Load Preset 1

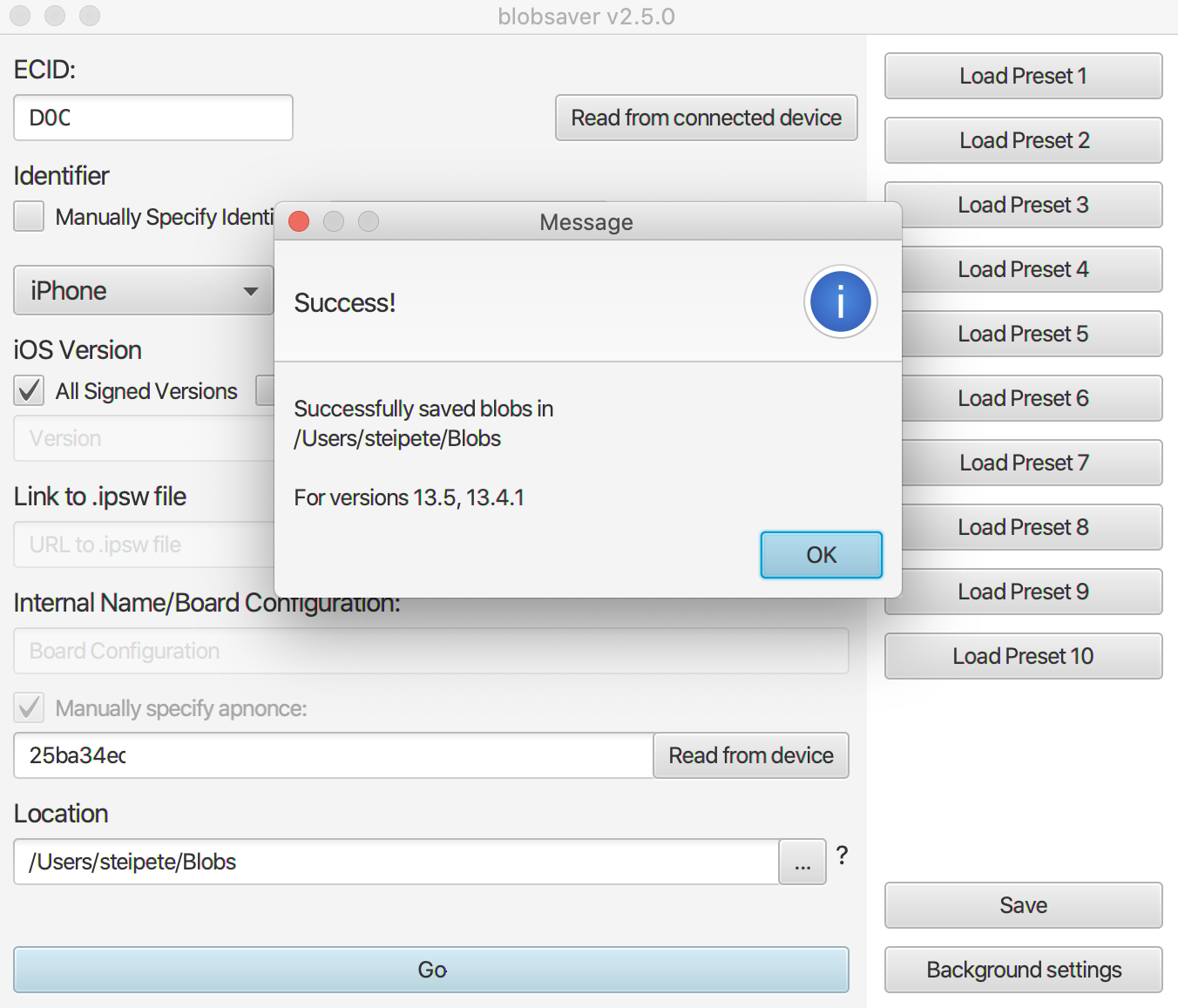click(x=1023, y=76)
